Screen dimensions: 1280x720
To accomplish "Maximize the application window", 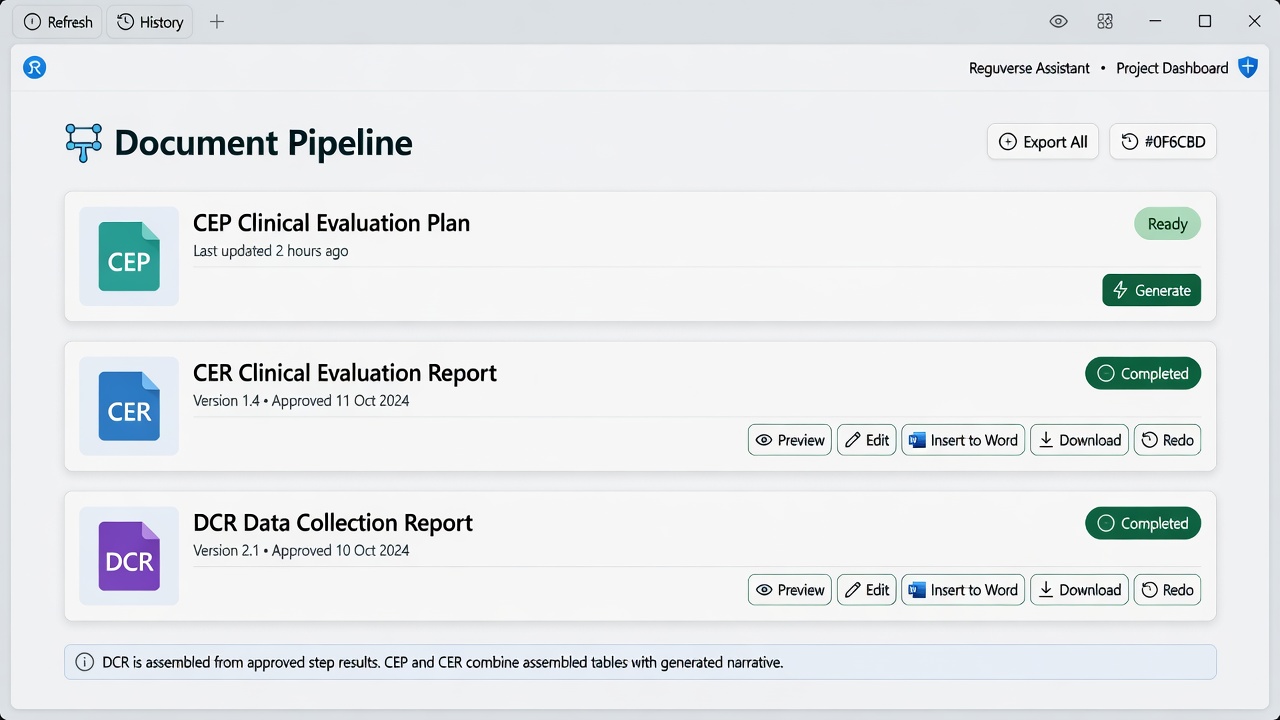I will [x=1205, y=22].
